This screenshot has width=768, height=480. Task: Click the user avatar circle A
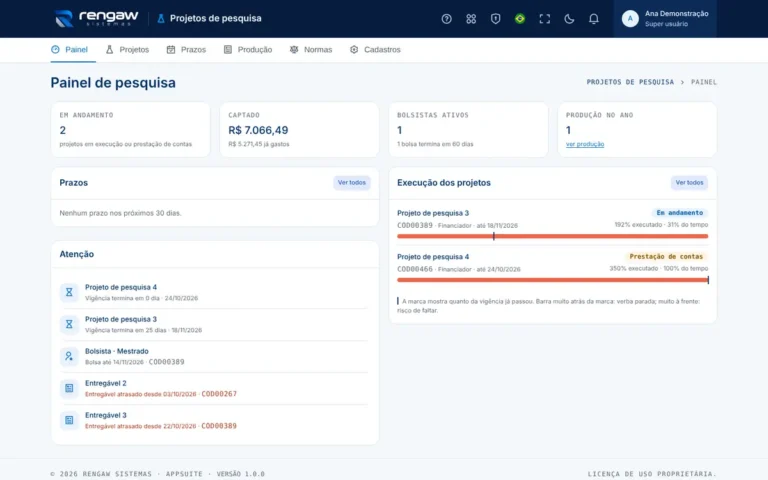630,19
